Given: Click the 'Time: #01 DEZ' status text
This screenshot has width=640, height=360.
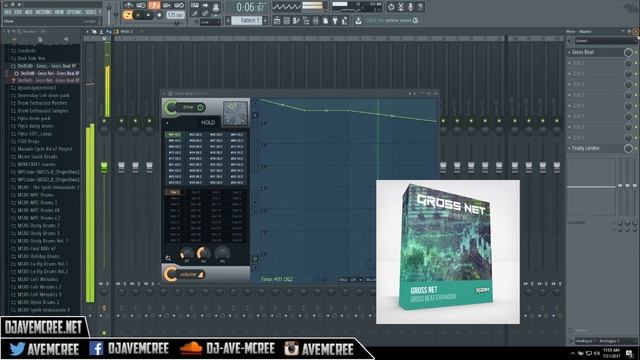Looking at the screenshot, I should point(277,279).
